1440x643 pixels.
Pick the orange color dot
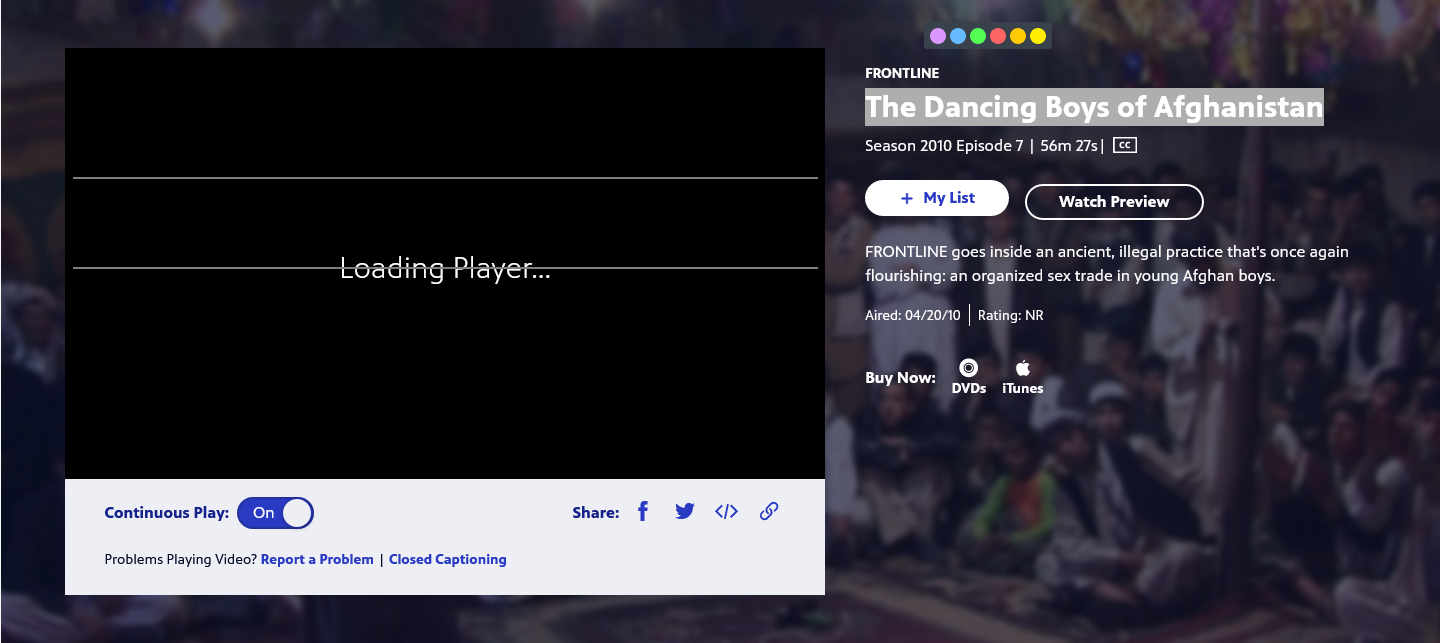(1018, 36)
